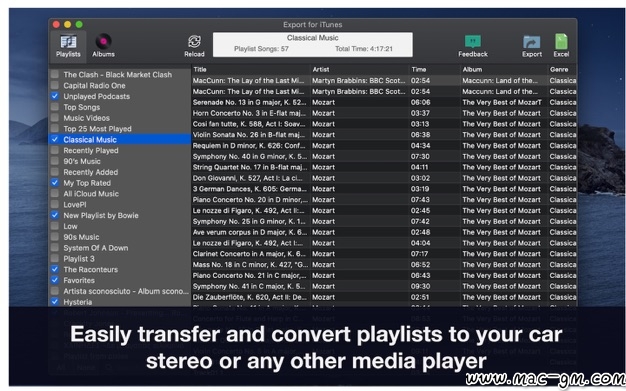Select Violin Sonata No. 26 in B-flat row
The height and width of the screenshot is (391, 626).
(x=384, y=134)
